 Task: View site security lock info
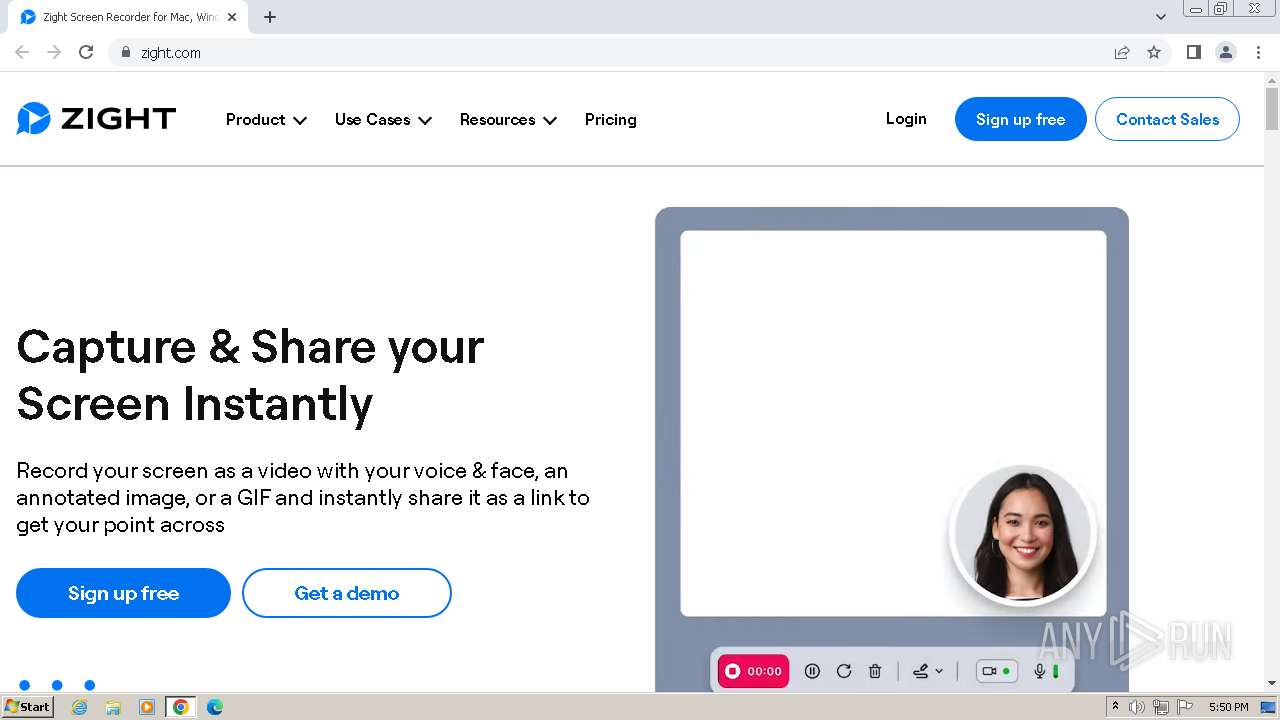pos(125,52)
